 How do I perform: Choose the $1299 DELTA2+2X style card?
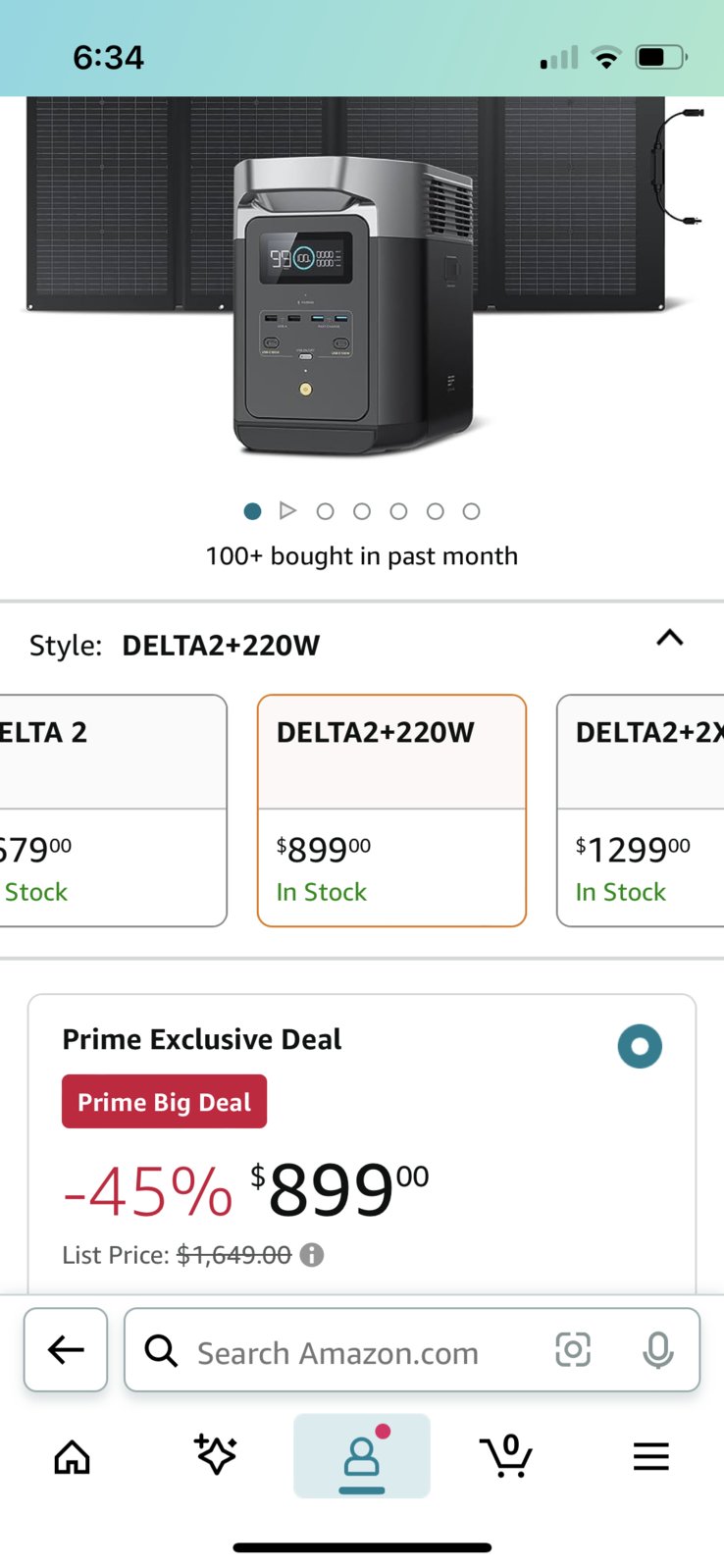point(641,810)
